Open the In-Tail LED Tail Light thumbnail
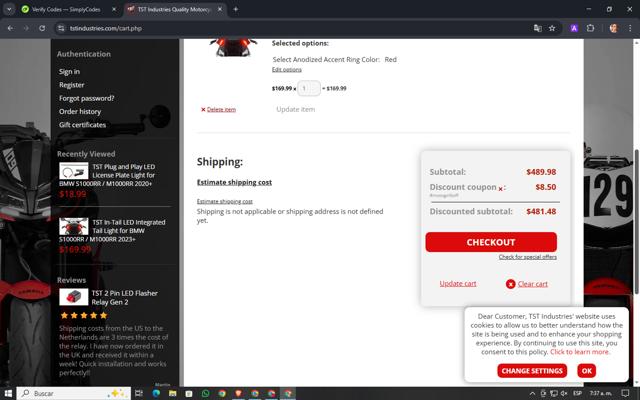The image size is (640, 400). click(73, 227)
